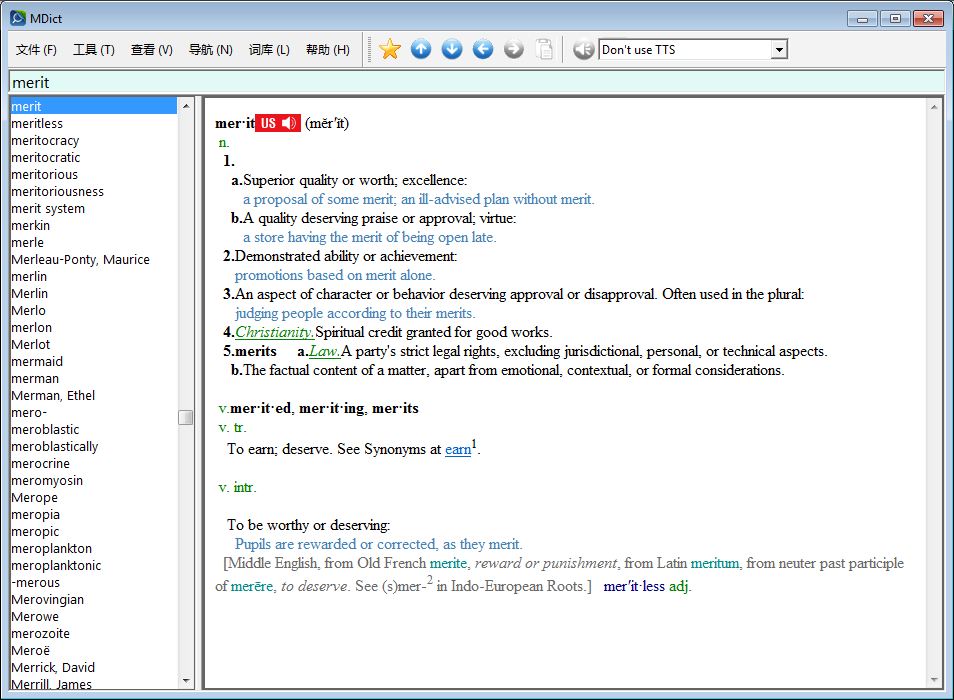Open the 词库 (L) menu
954x700 pixels.
pyautogui.click(x=269, y=50)
